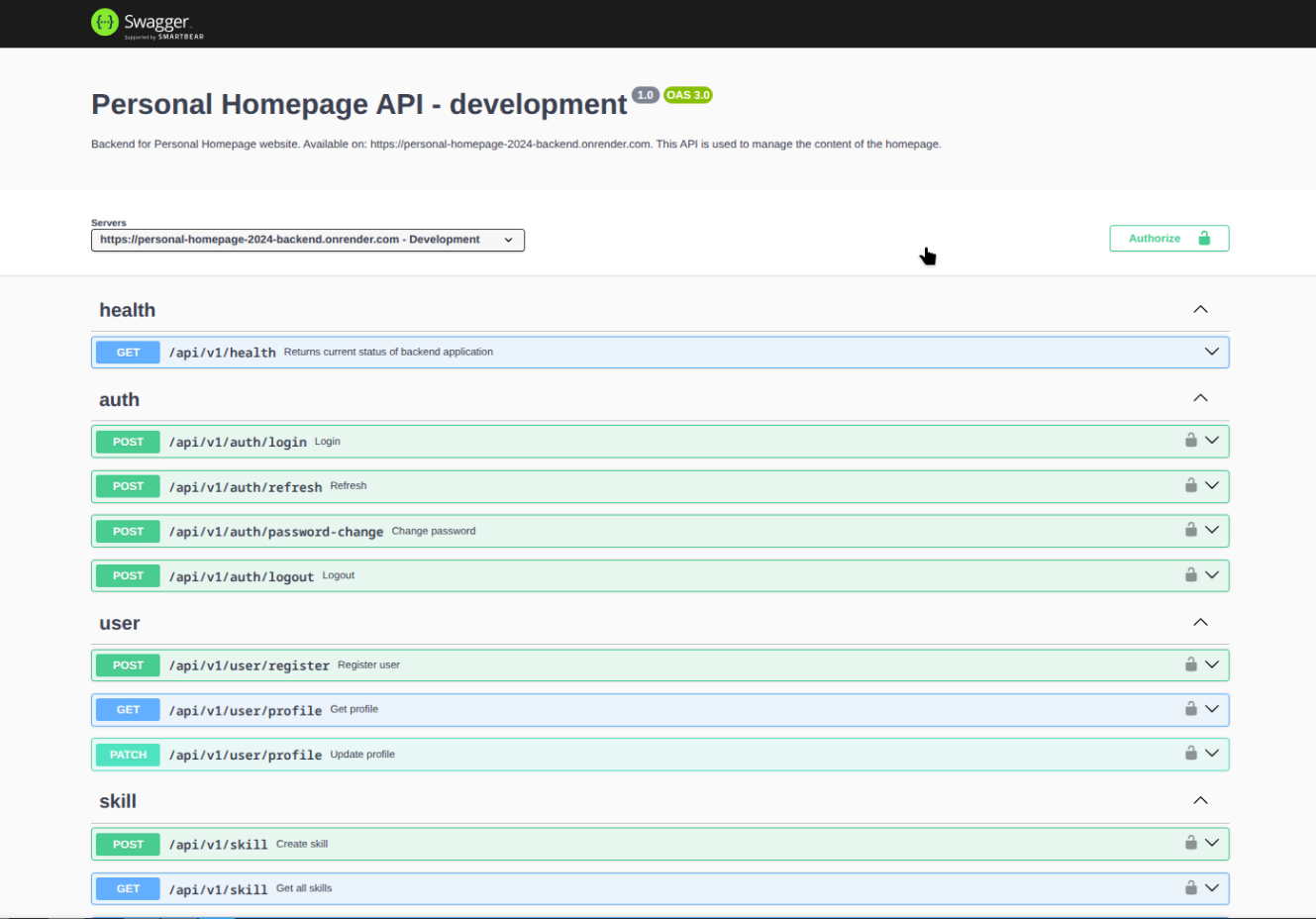
Task: Collapse the auth section
Action: 1200,397
